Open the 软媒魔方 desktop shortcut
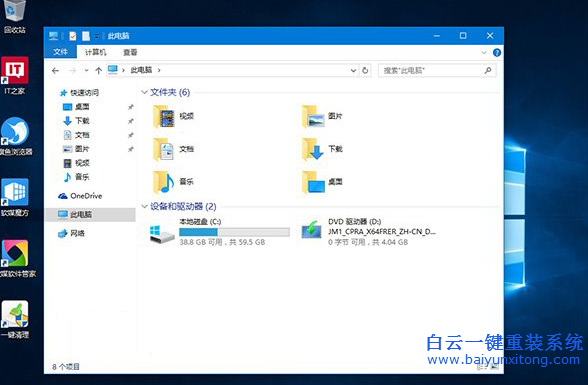Viewport: 588px width, 385px height. click(x=15, y=198)
